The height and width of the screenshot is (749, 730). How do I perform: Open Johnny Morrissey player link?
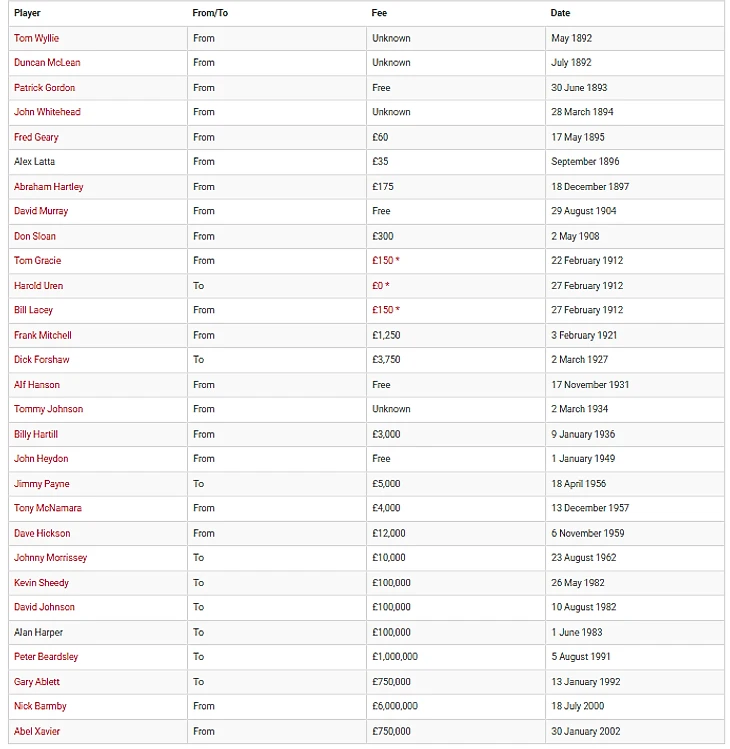point(51,558)
